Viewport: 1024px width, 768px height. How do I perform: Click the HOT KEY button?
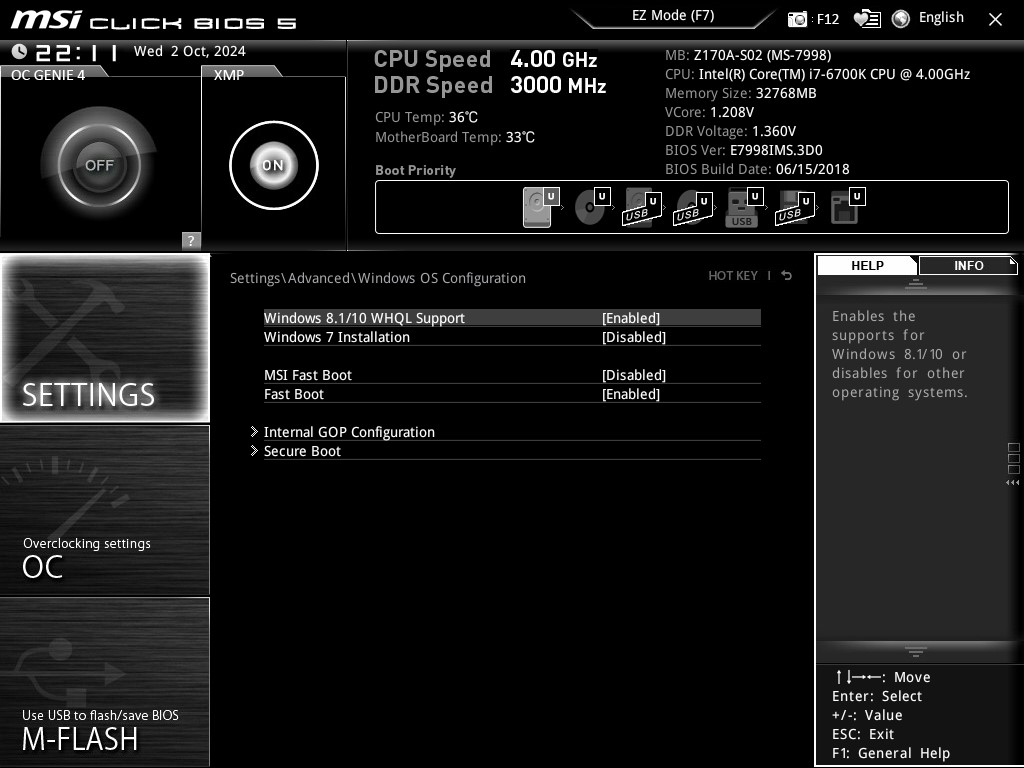point(733,276)
